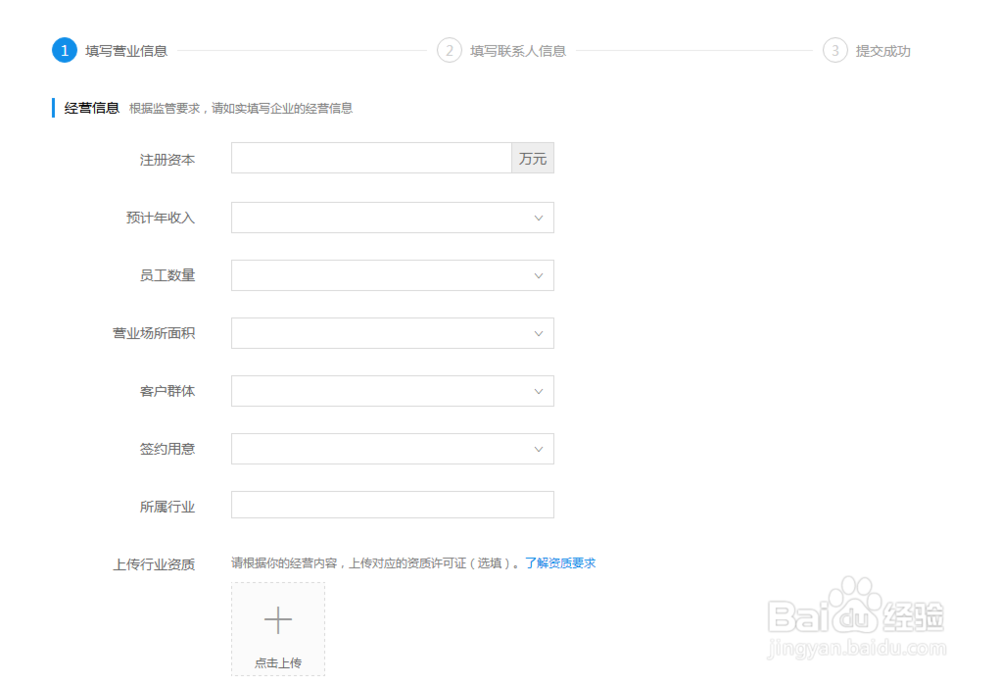Click the plus icon in the upload box

(x=278, y=619)
